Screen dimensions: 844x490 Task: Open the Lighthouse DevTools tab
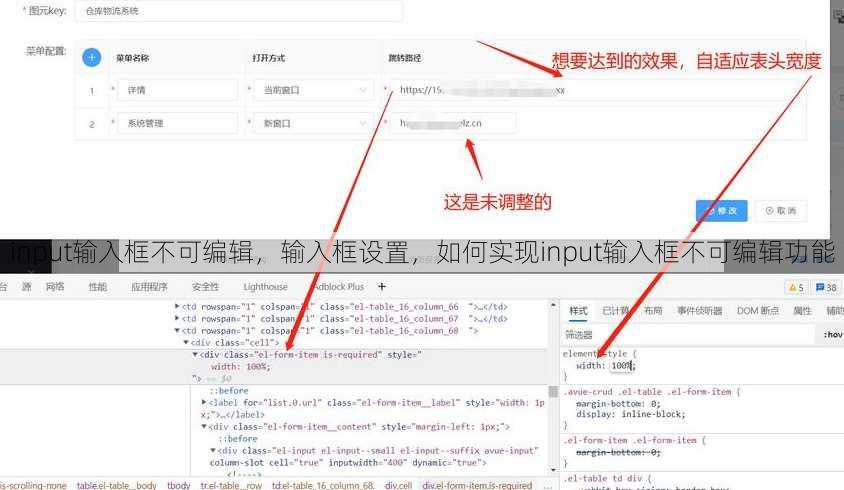pyautogui.click(x=265, y=286)
